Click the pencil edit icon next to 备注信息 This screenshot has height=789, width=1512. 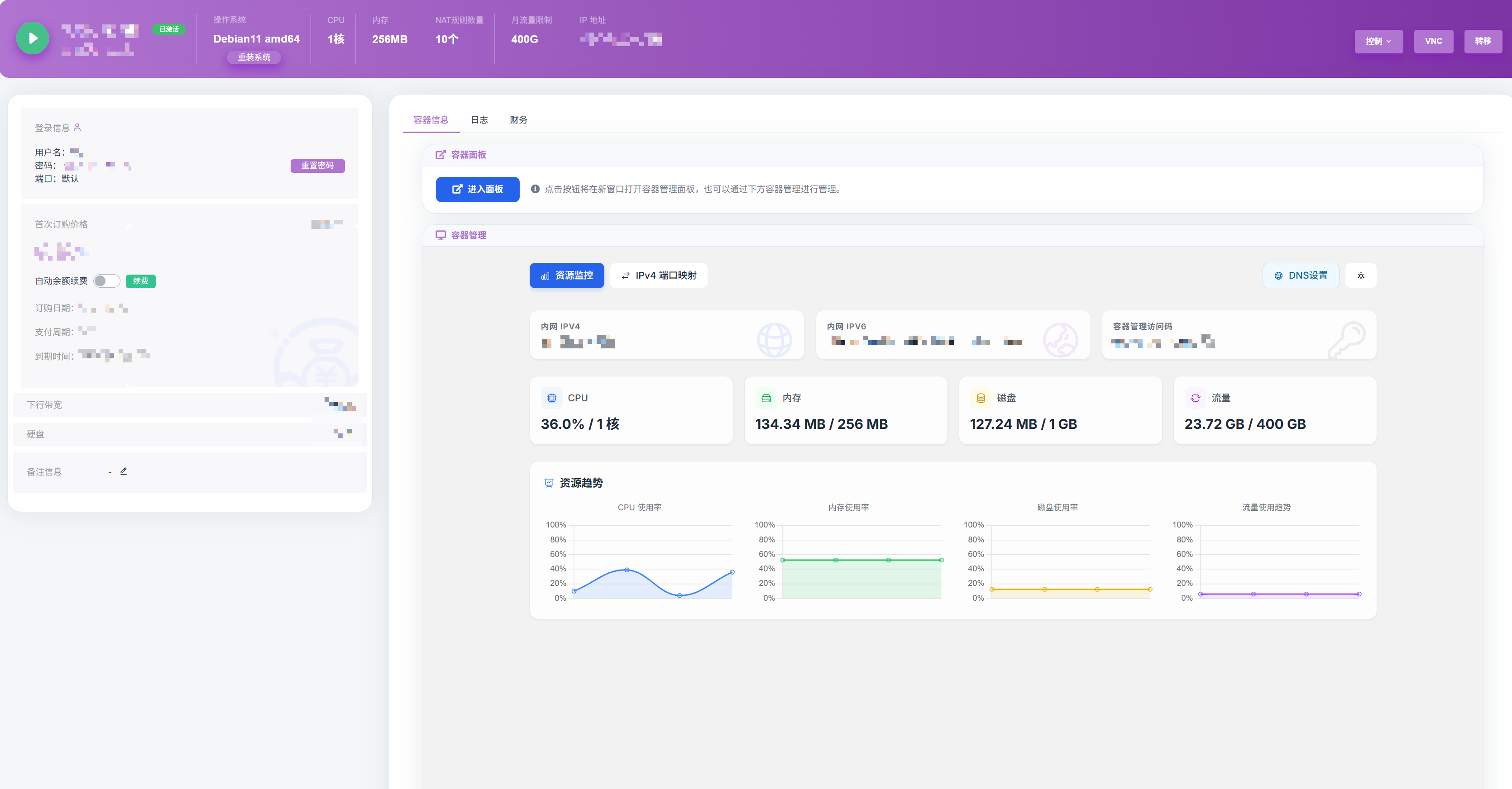pos(123,471)
